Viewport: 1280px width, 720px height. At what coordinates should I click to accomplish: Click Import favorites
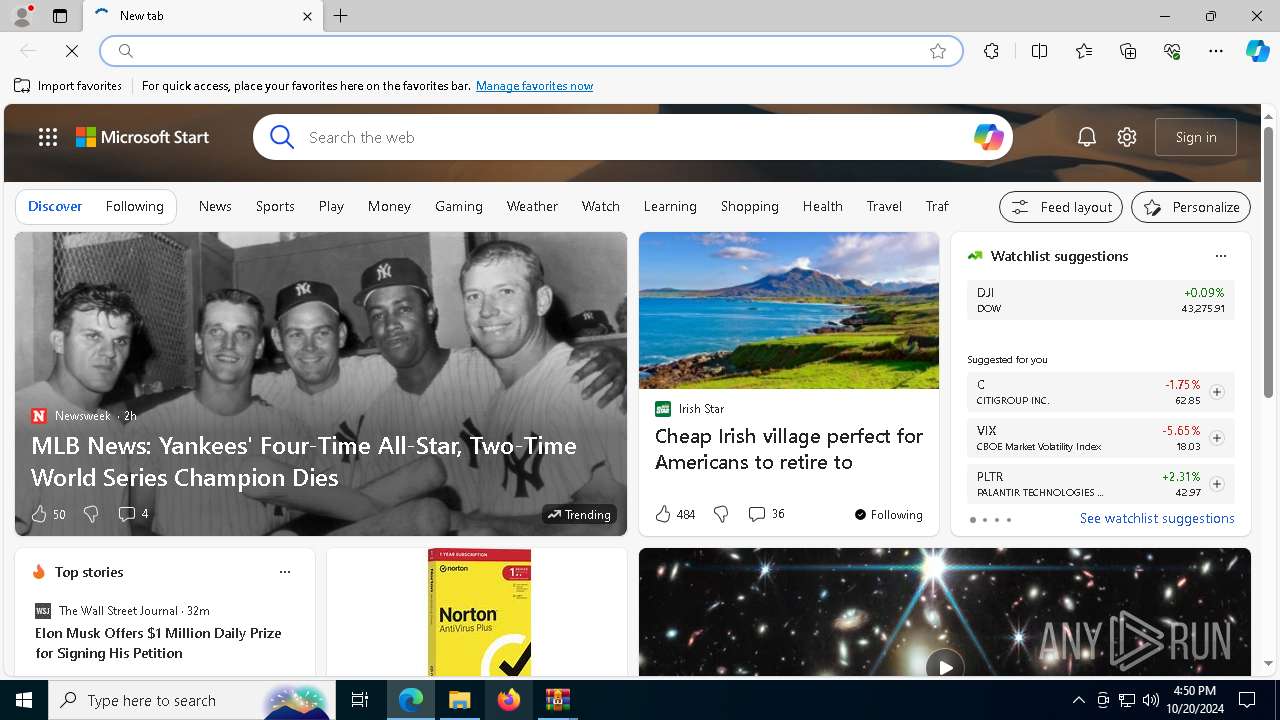[x=69, y=86]
